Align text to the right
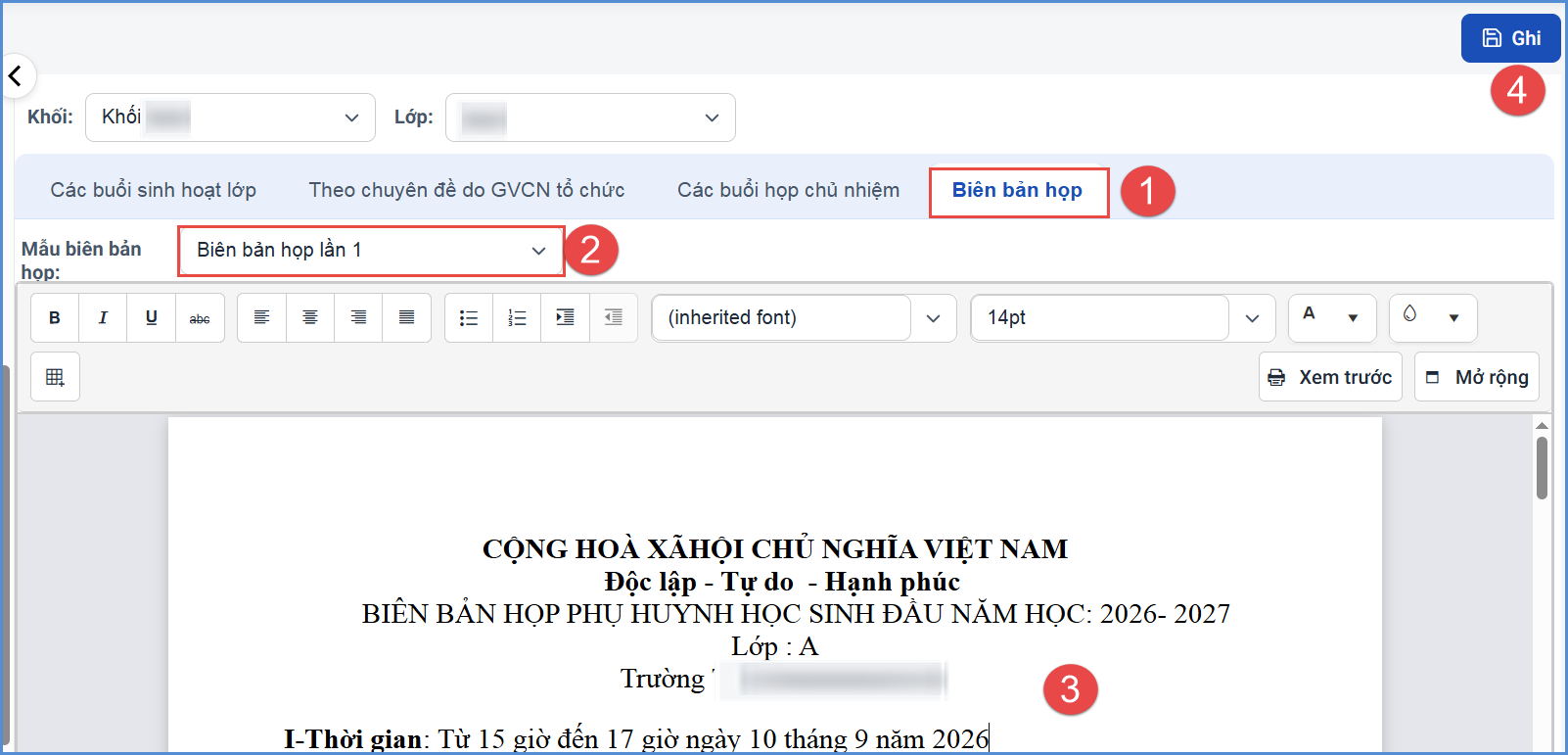This screenshot has height=755, width=1568. point(358,318)
